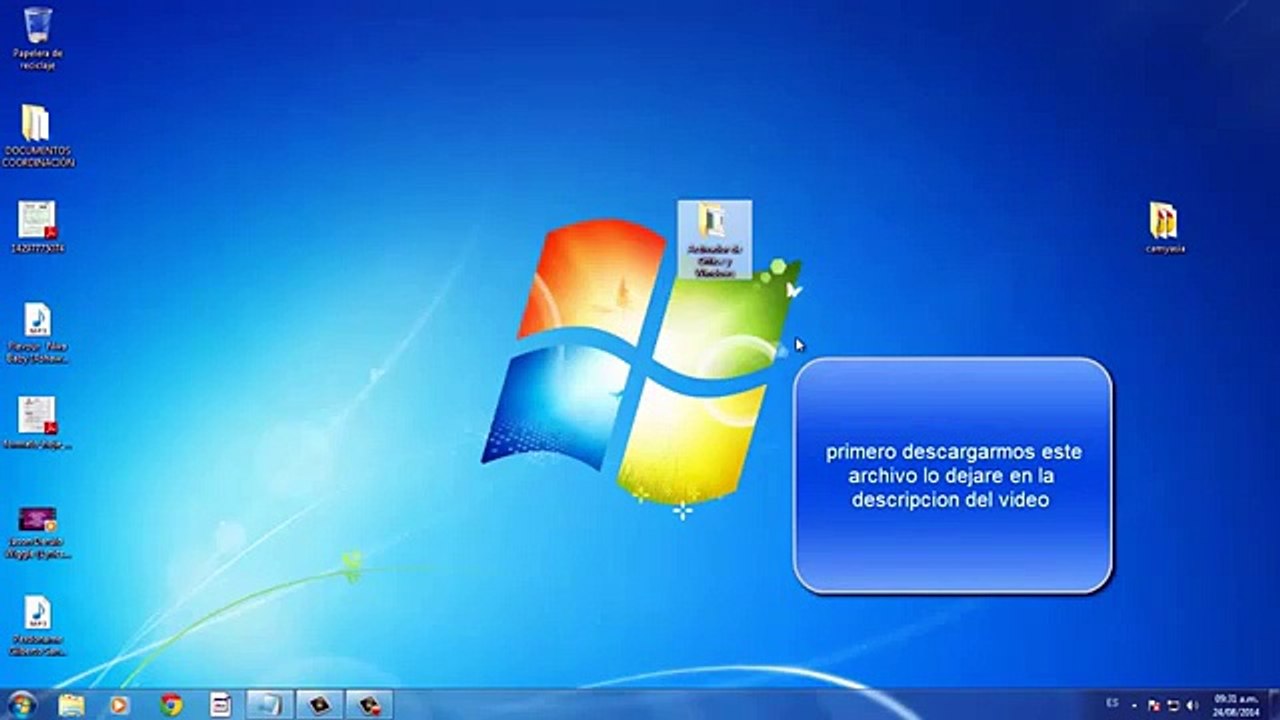This screenshot has width=1280, height=720.
Task: Select the highlighted Activador folder in center
Action: (x=714, y=239)
